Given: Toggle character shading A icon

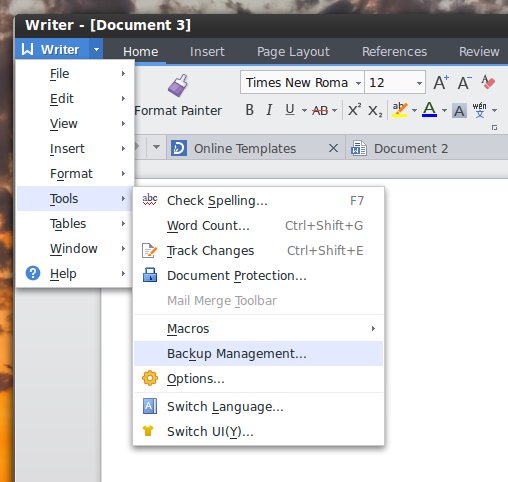Looking at the screenshot, I should point(459,111).
